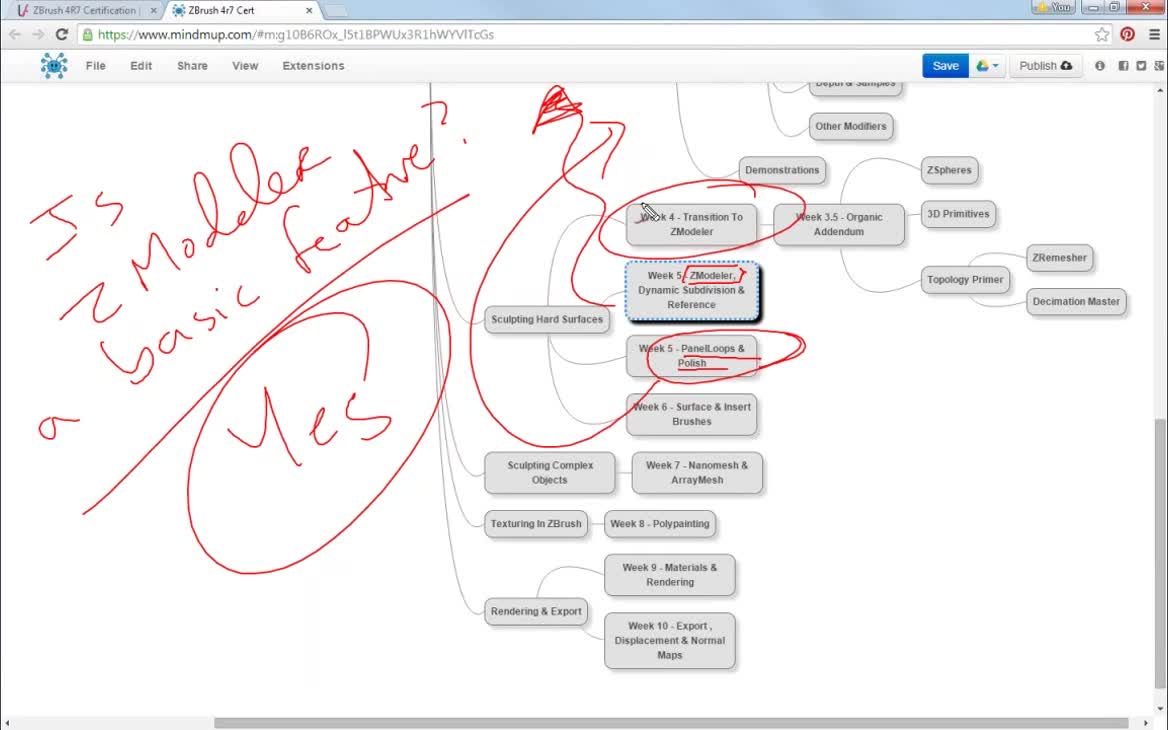This screenshot has height=730, width=1168.
Task: Click the Pinterest extension icon
Action: 1127,34
